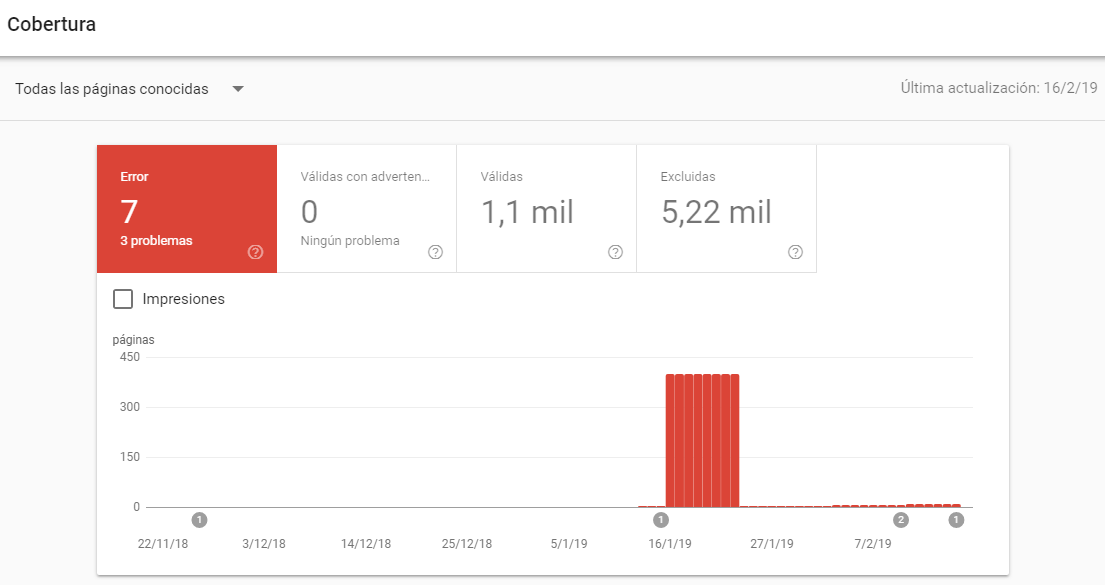1105x585 pixels.
Task: Show help for the Excluidas card
Action: click(x=795, y=252)
